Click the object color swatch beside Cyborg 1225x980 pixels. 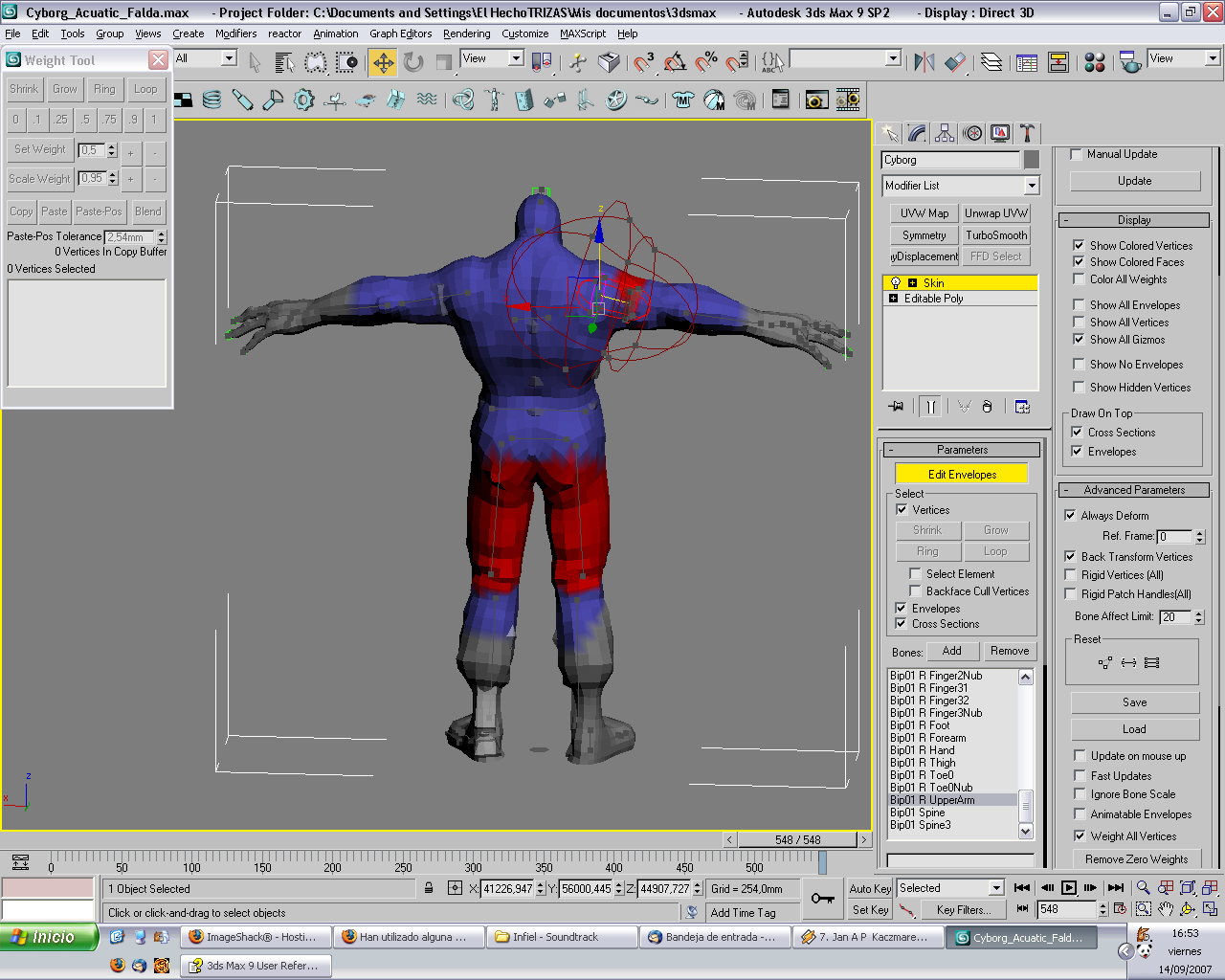coord(1031,160)
